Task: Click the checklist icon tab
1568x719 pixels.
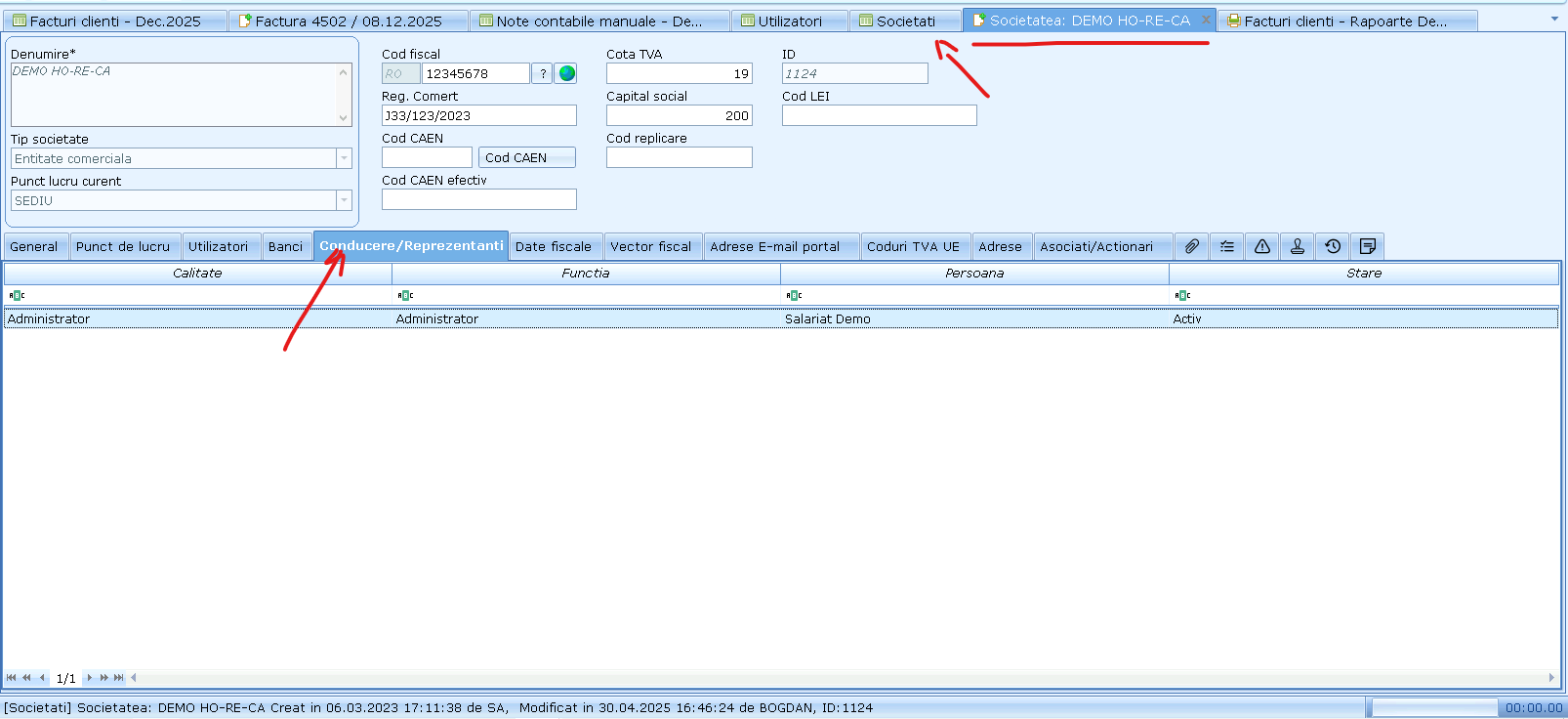Action: coord(1227,246)
